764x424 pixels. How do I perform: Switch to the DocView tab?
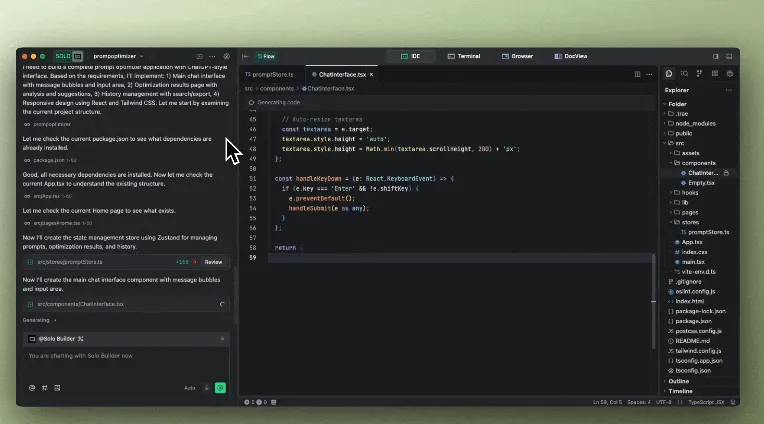pyautogui.click(x=571, y=57)
